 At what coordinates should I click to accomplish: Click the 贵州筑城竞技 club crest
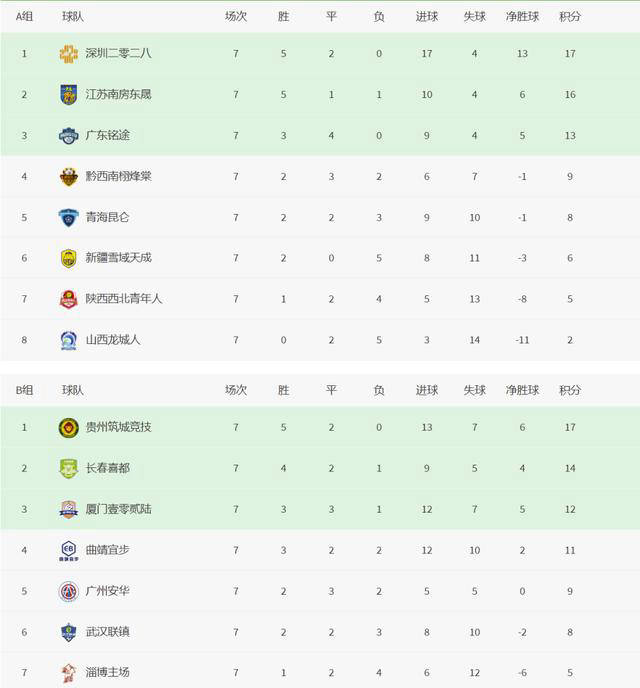pyautogui.click(x=68, y=428)
